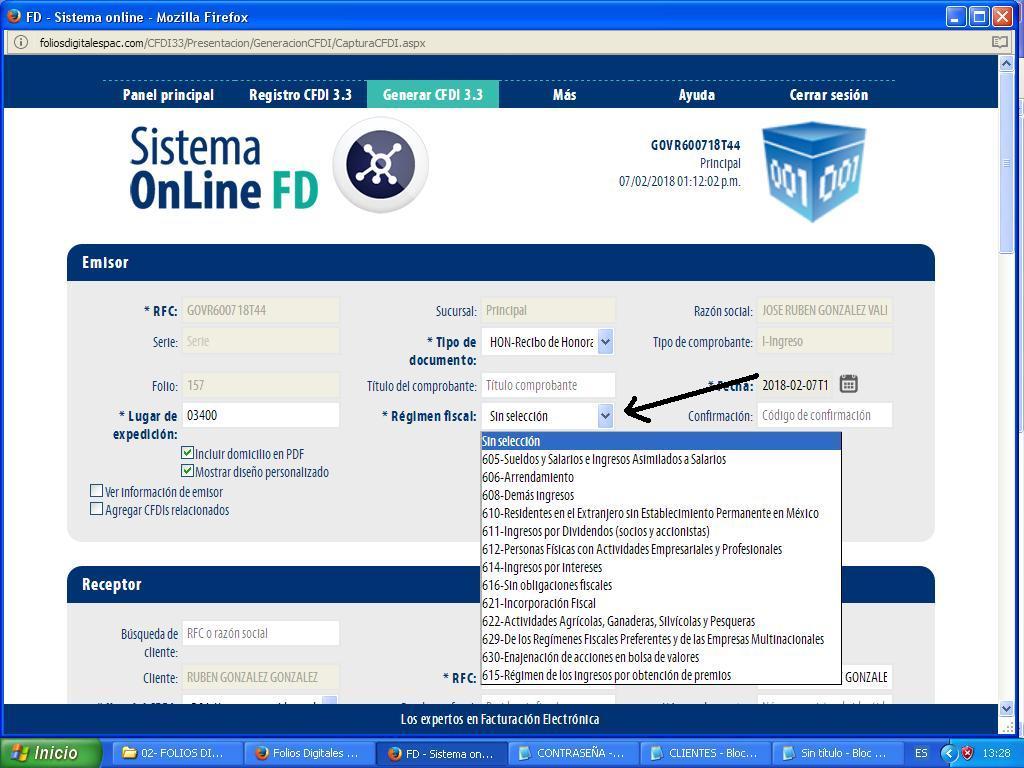Click the page scrollbar up arrow
Viewport: 1024px width, 768px height.
(x=1006, y=63)
